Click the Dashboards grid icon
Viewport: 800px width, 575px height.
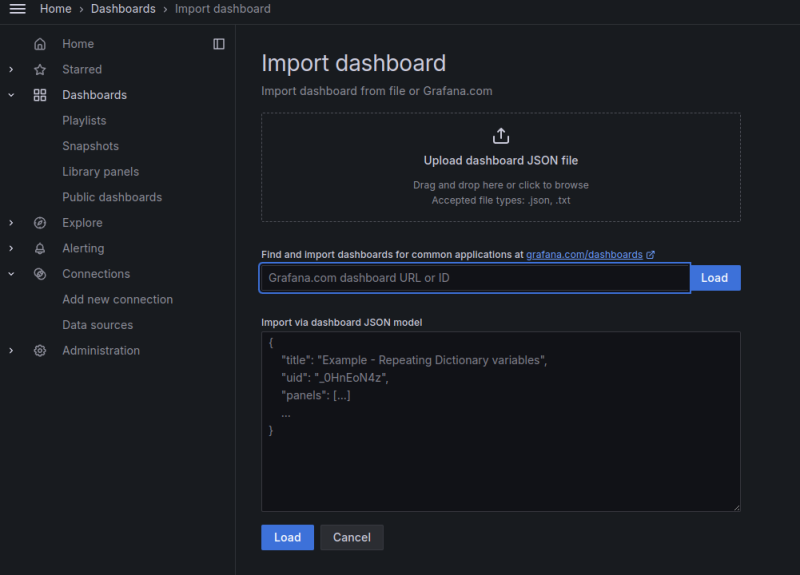coord(40,95)
